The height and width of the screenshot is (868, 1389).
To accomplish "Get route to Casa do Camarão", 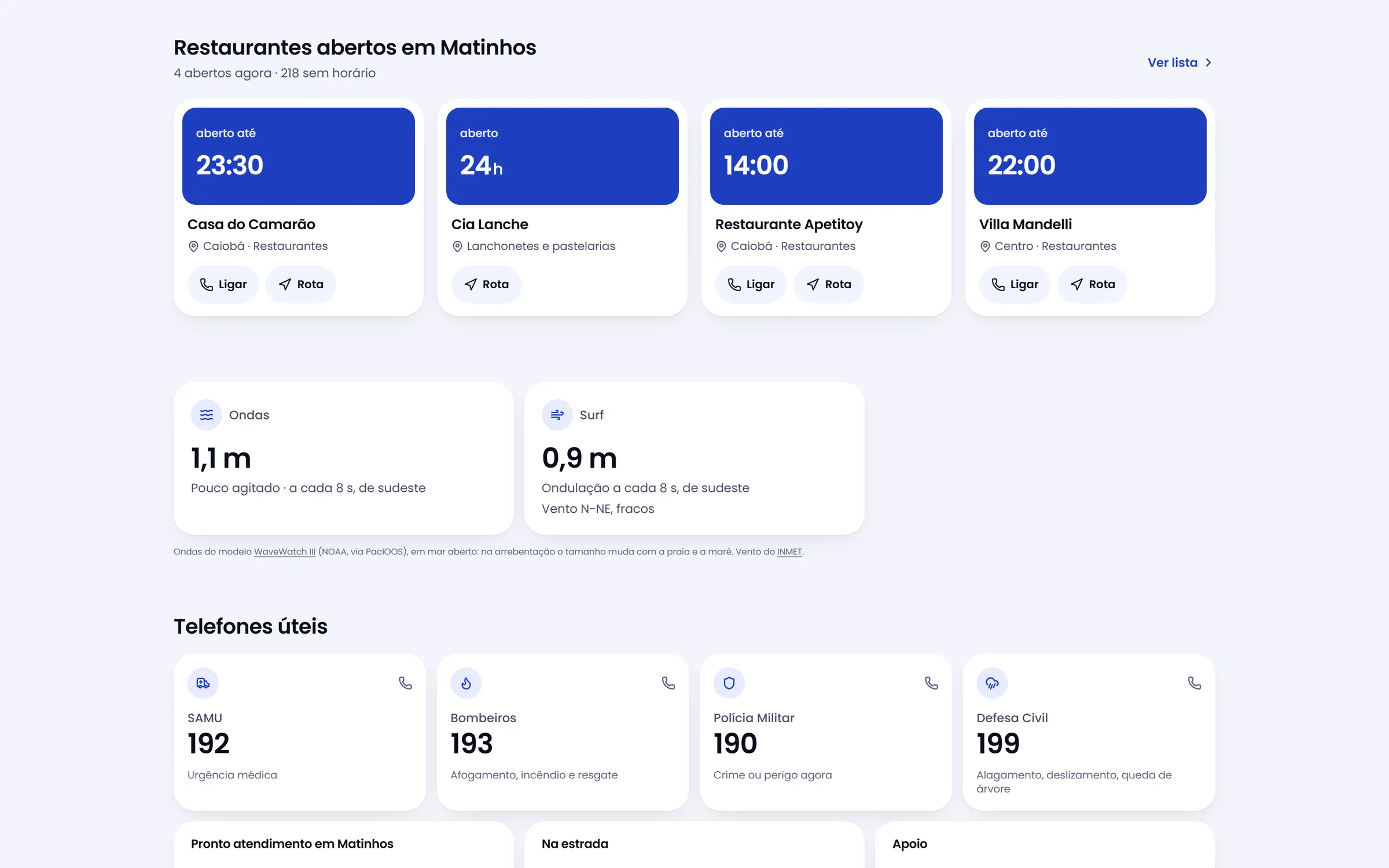I will 300,284.
